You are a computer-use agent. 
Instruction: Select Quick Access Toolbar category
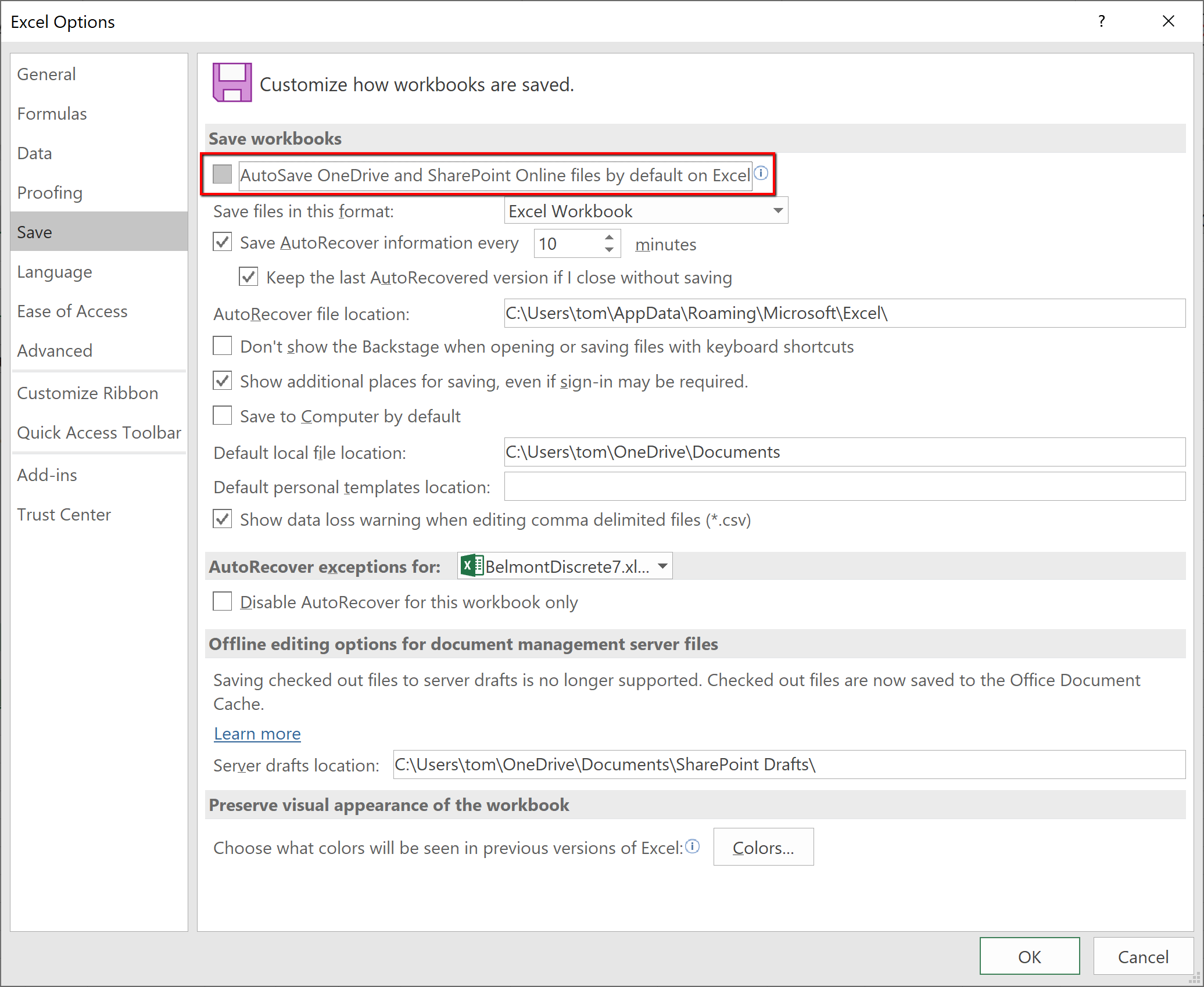[99, 433]
